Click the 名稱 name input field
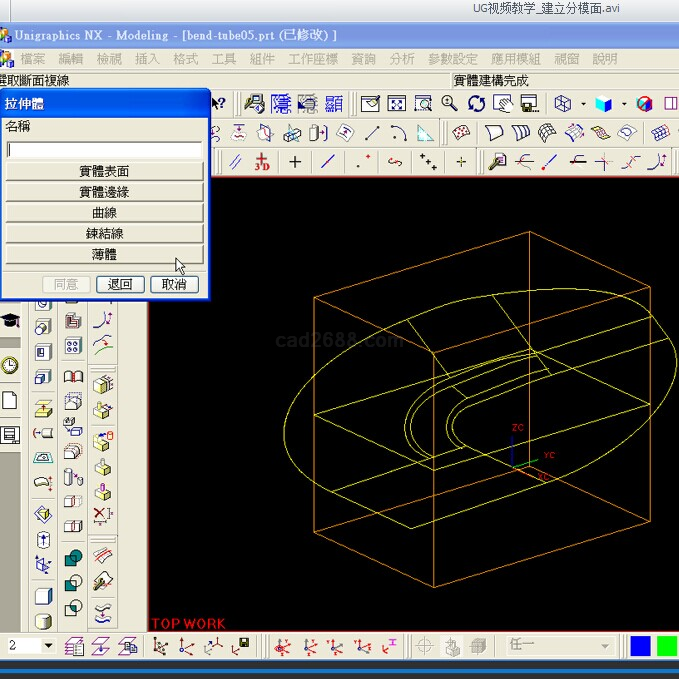This screenshot has width=679, height=679. [x=104, y=150]
